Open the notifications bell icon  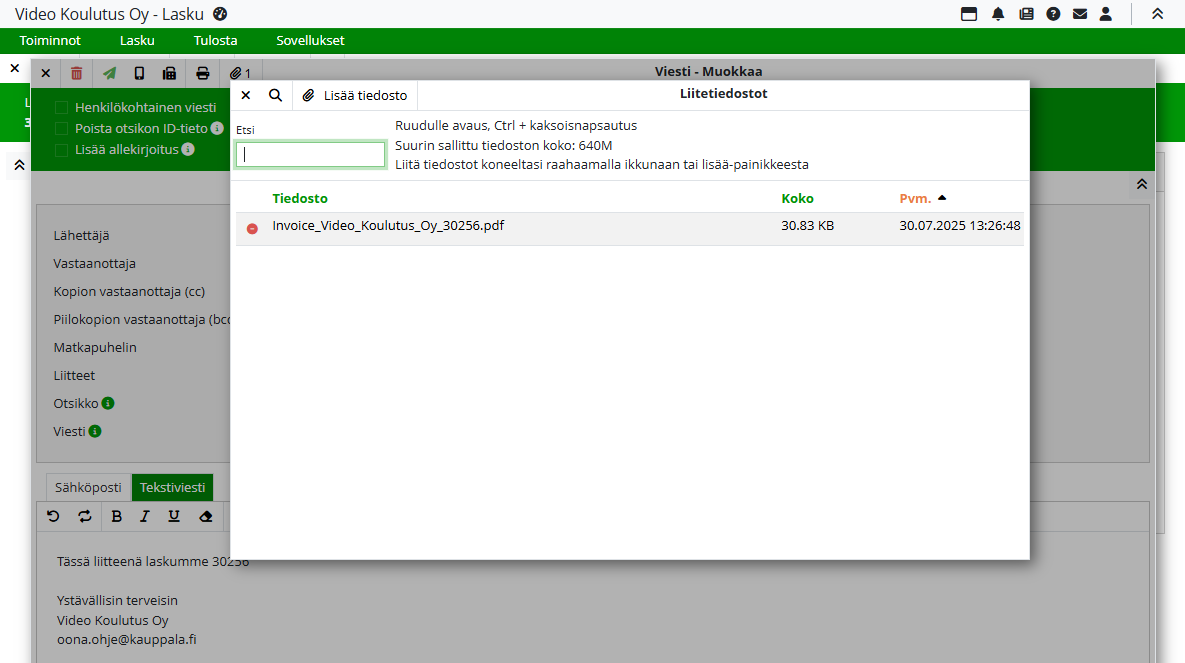click(998, 14)
